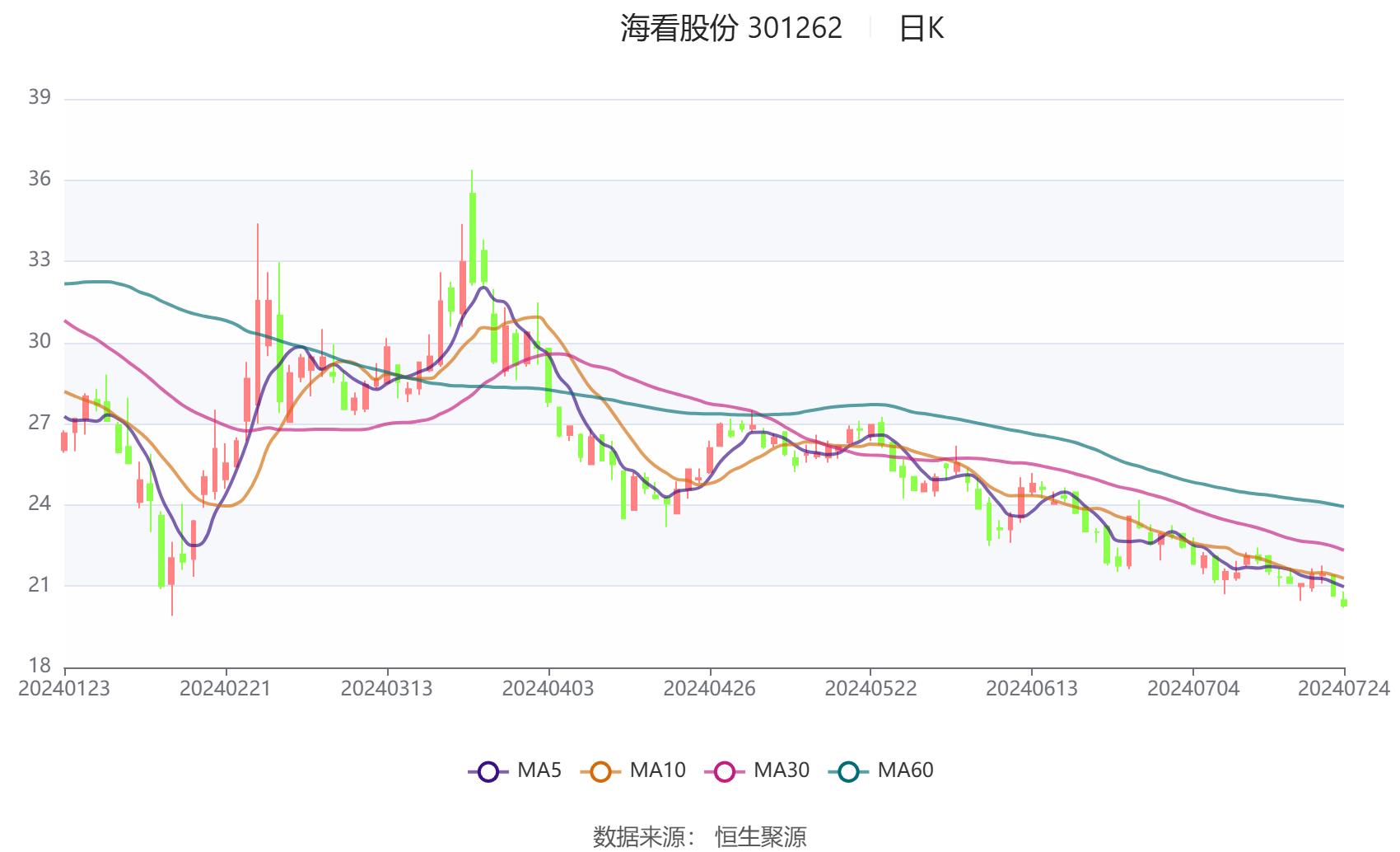This screenshot has width=1400, height=852.
Task: Click y-axis value 21
Action: point(40,585)
